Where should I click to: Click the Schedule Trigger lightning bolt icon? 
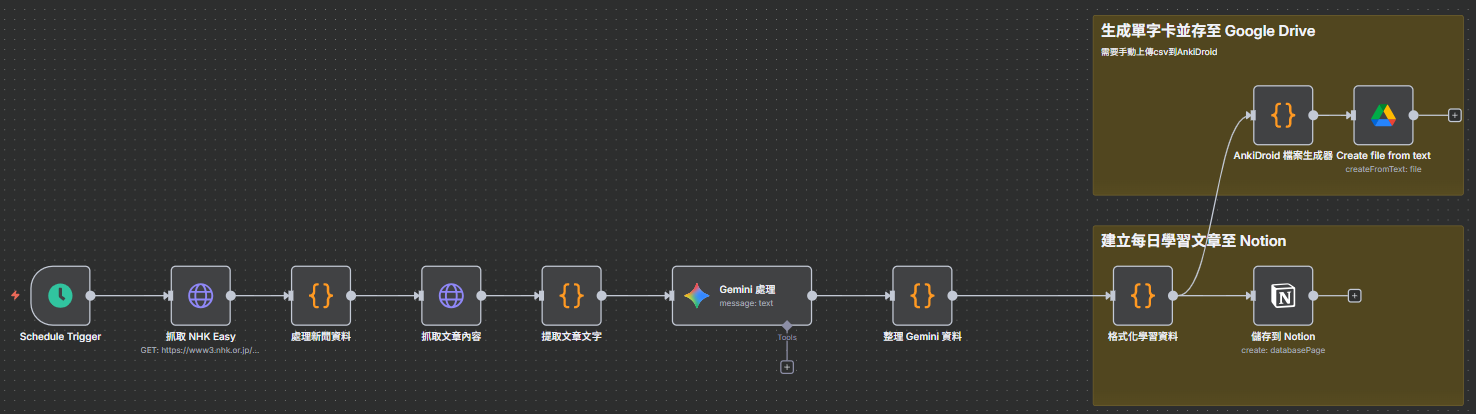pos(15,295)
